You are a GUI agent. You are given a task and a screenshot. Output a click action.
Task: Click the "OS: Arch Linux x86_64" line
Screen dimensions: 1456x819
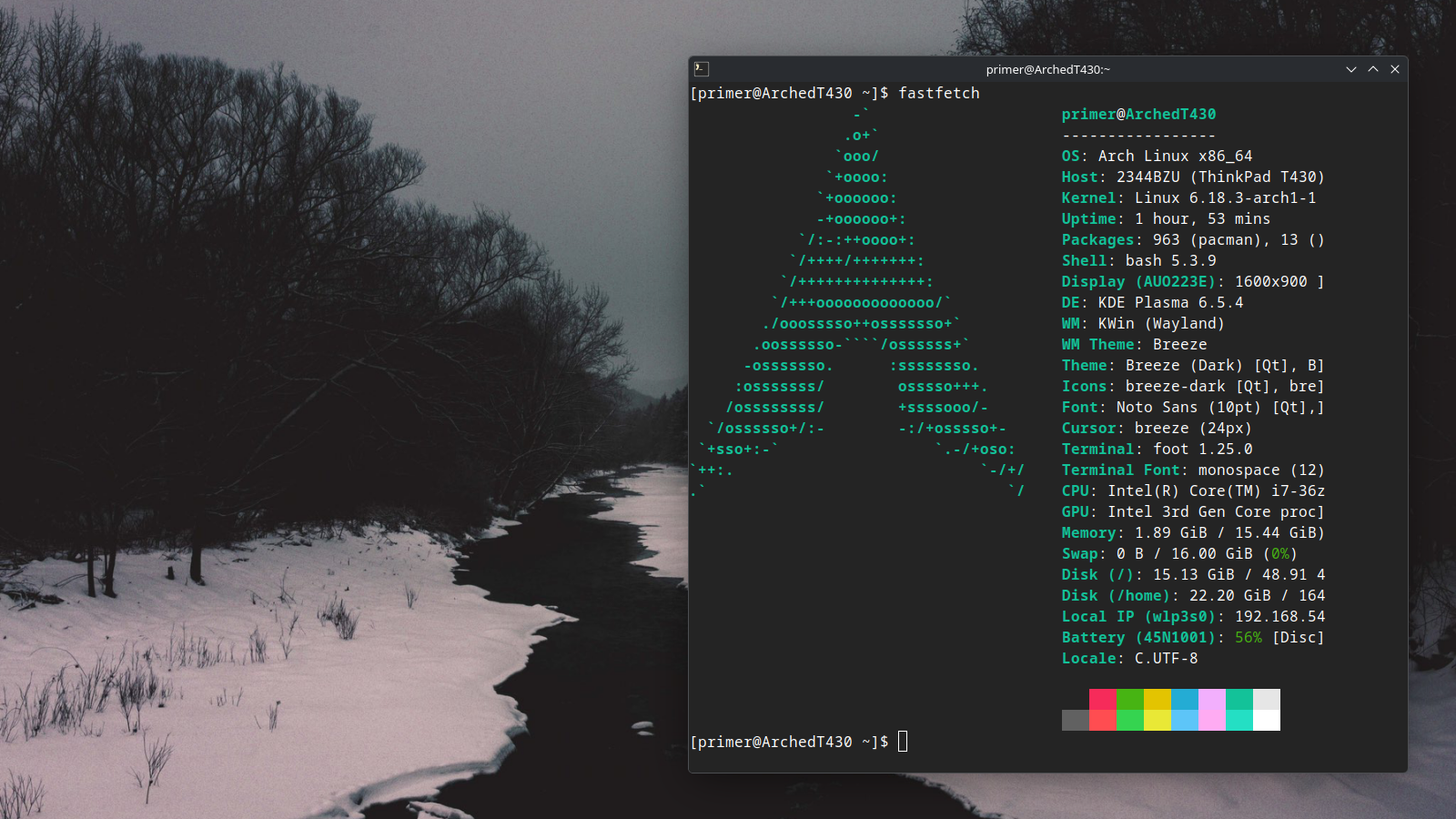pyautogui.click(x=1157, y=156)
